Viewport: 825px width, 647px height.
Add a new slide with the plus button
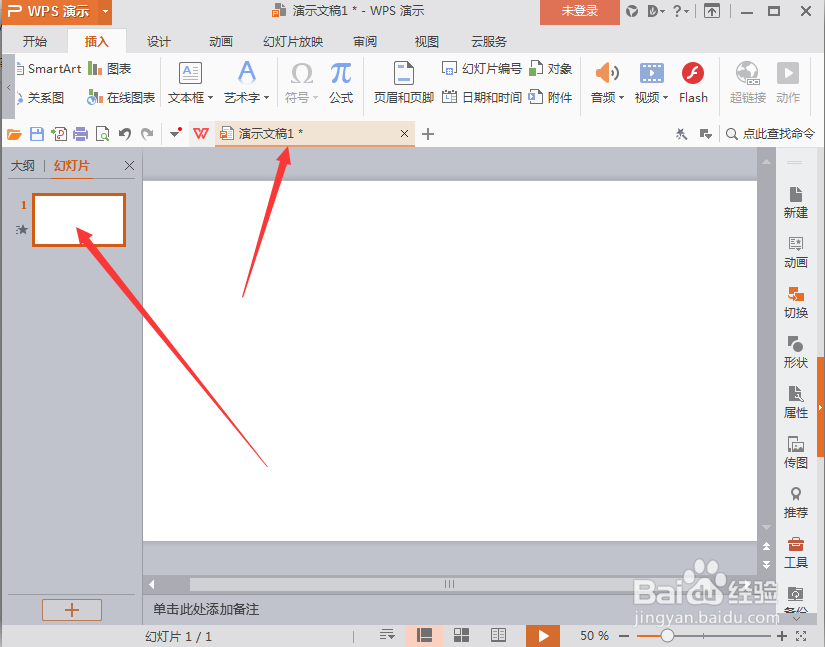[x=72, y=610]
